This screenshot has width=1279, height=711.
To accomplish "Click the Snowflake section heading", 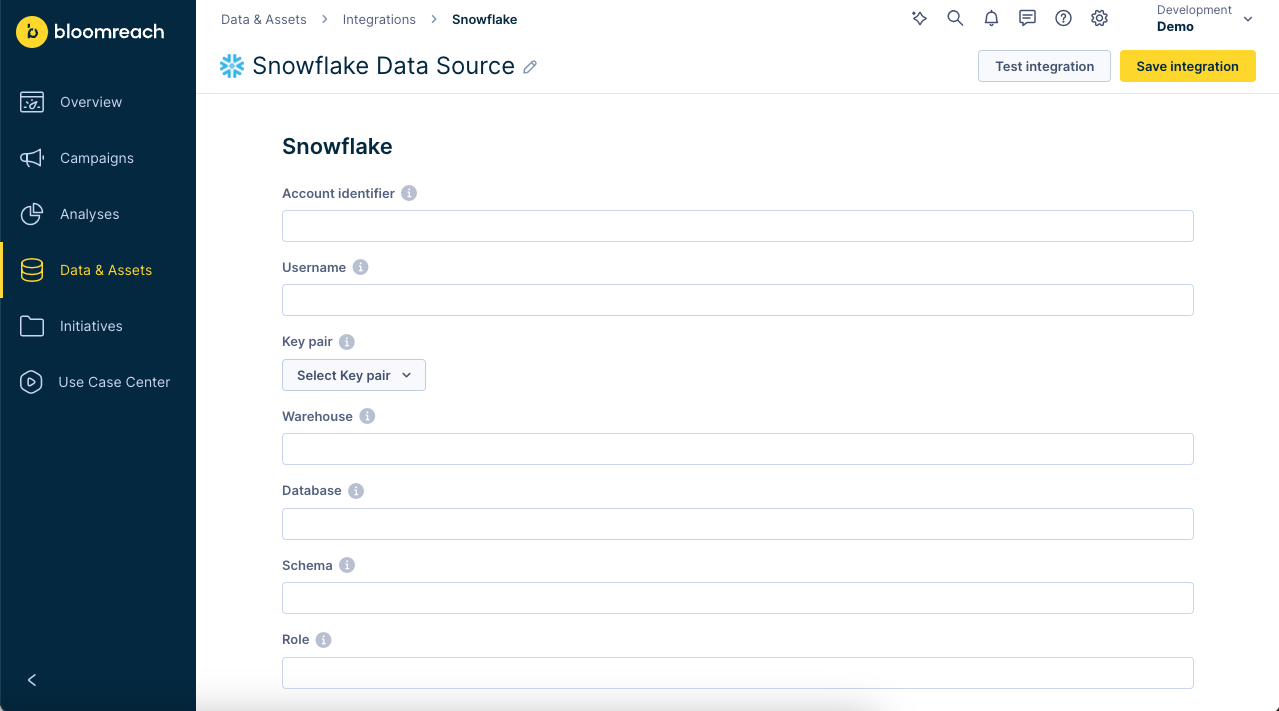I will click(x=337, y=146).
